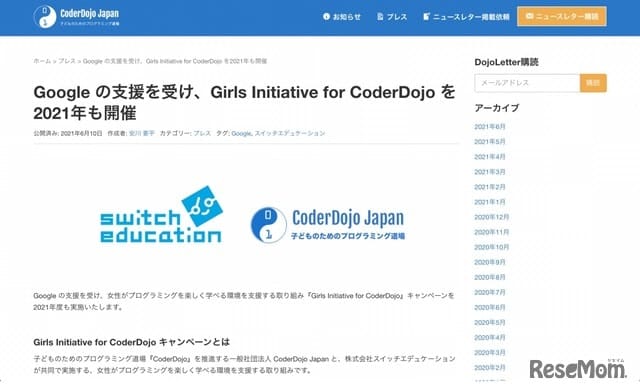Screen dimensions: 640x392
Task: Open the 2020年8月 archive
Action: pyautogui.click(x=490, y=278)
